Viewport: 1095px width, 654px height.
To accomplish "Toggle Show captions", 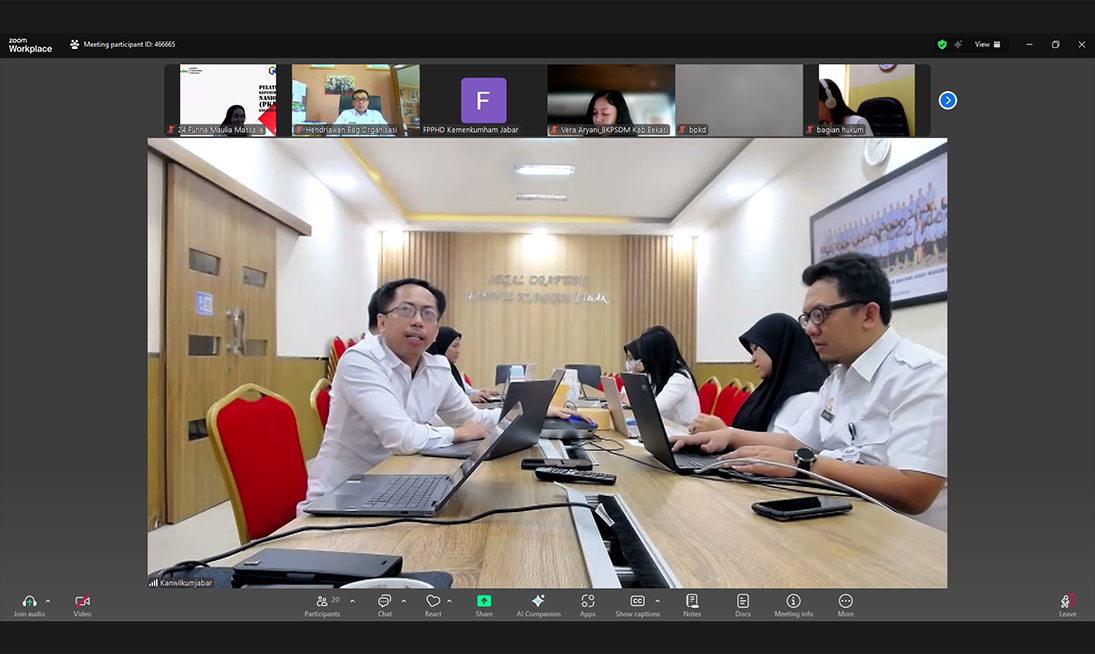I will pyautogui.click(x=637, y=602).
